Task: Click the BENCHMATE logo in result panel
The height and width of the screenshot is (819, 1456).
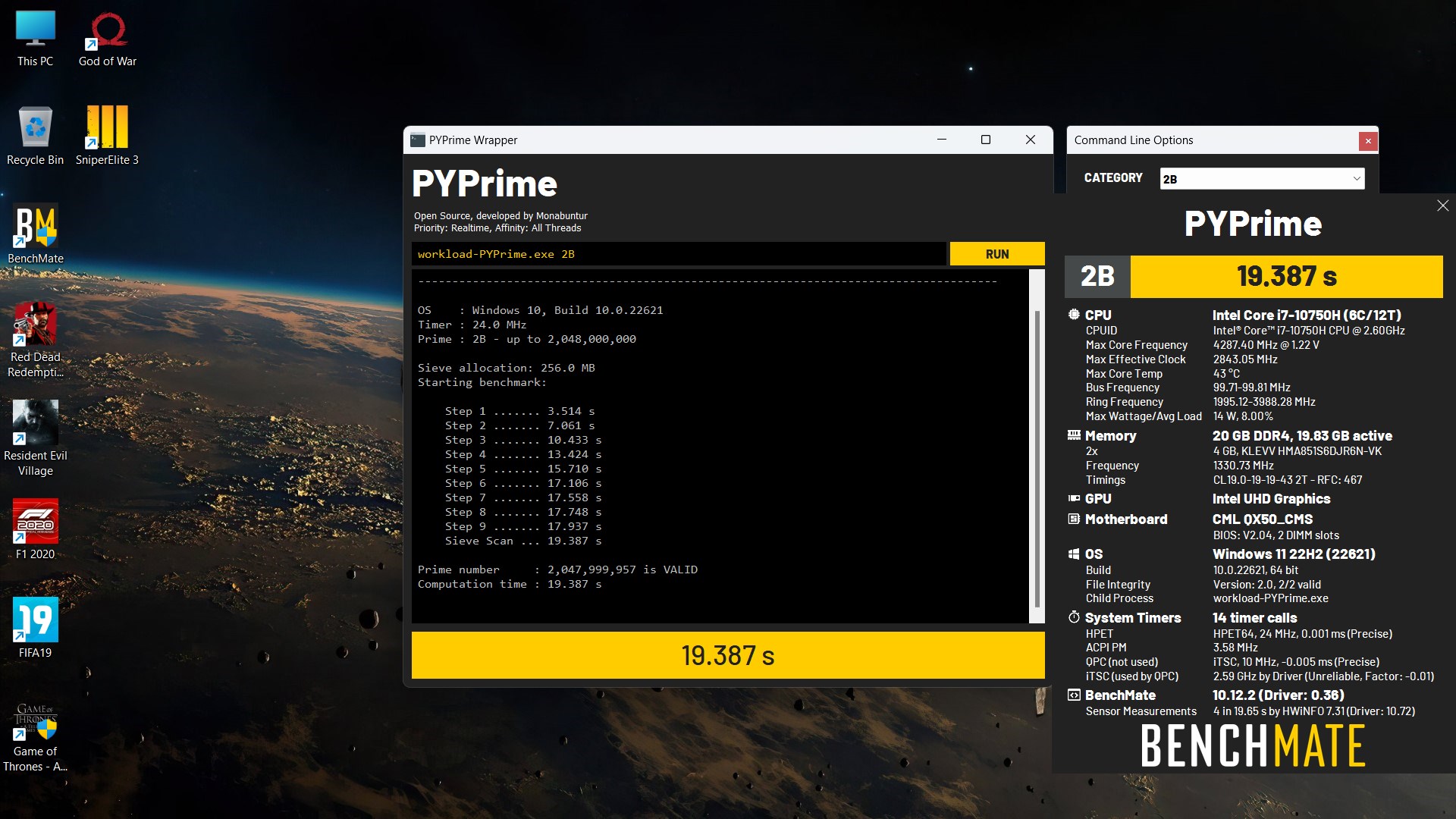Action: 1253,745
